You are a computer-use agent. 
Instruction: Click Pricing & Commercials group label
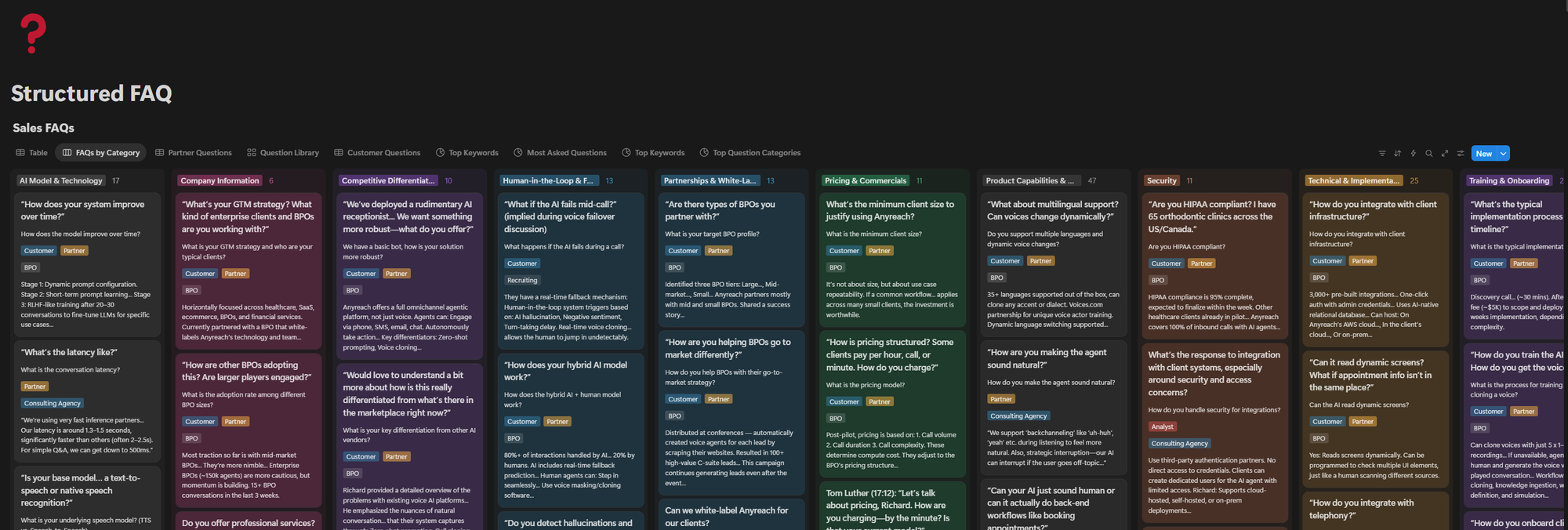point(866,181)
